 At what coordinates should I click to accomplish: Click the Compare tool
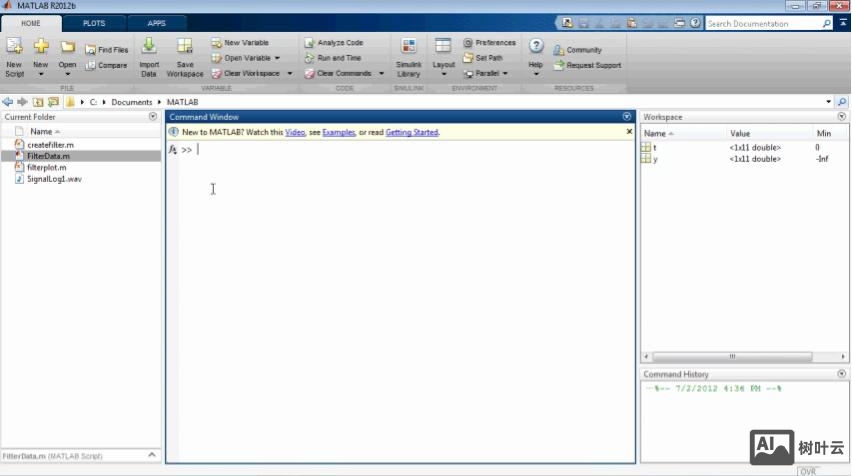[106, 65]
